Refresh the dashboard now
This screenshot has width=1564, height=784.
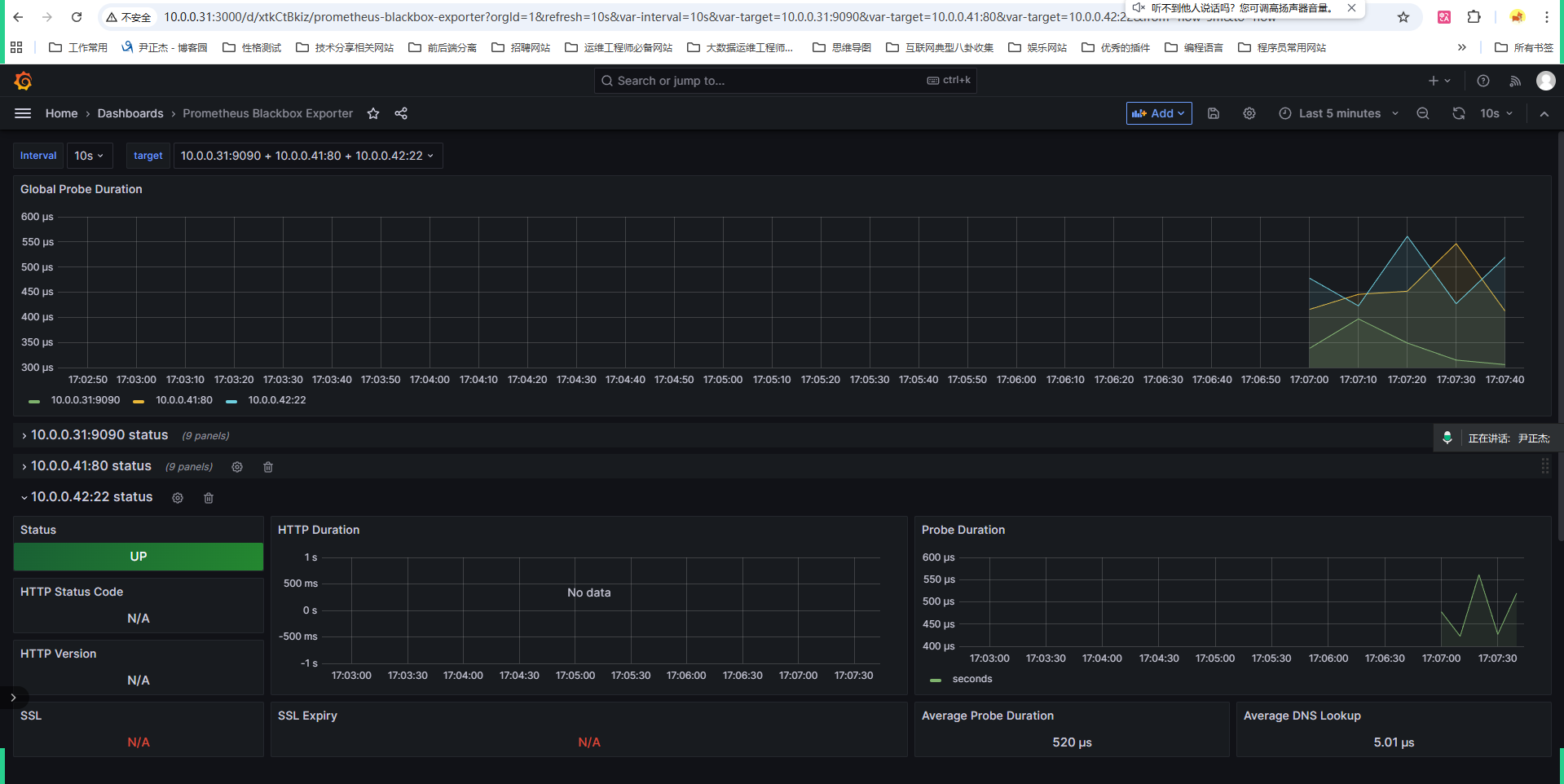[x=1459, y=113]
